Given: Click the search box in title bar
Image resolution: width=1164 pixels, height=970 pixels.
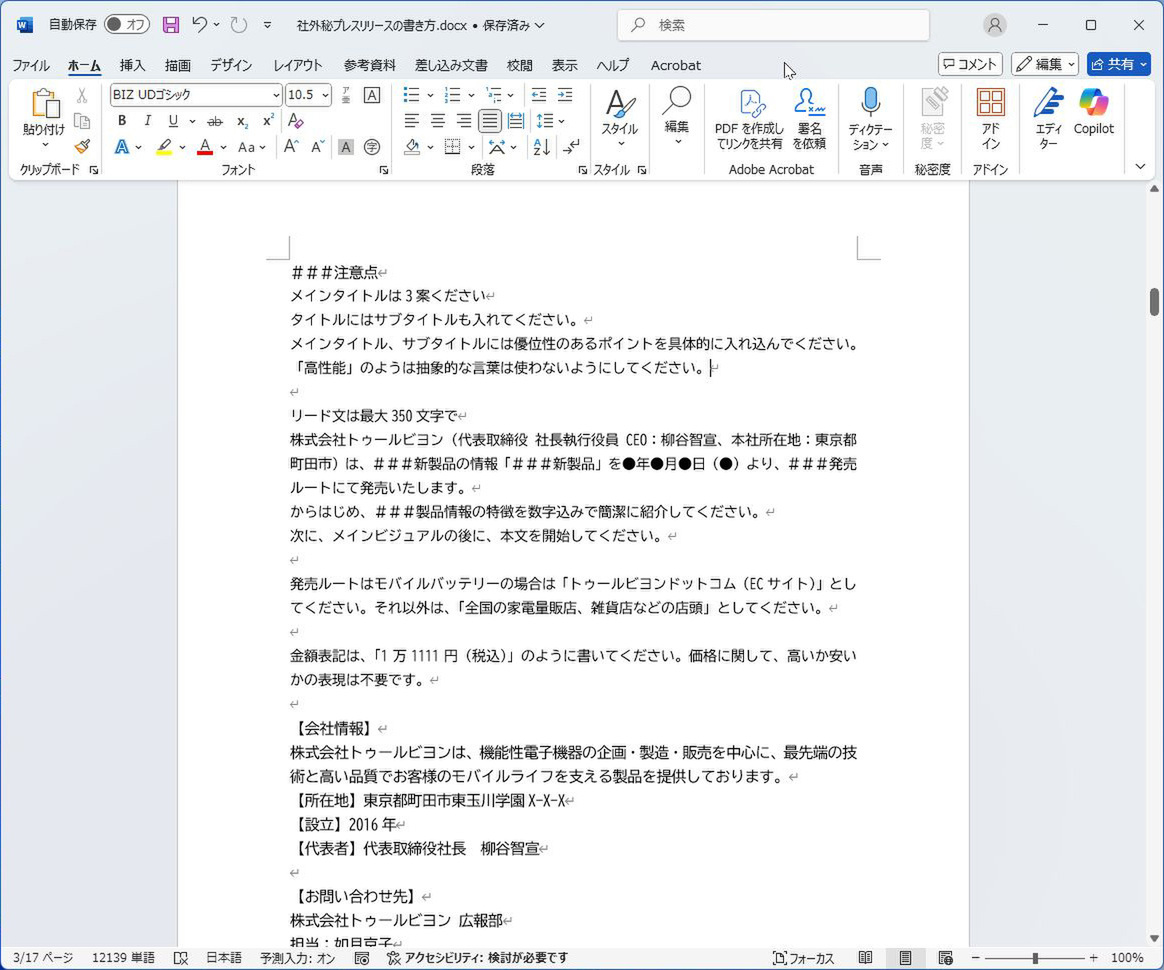Looking at the screenshot, I should pos(773,25).
